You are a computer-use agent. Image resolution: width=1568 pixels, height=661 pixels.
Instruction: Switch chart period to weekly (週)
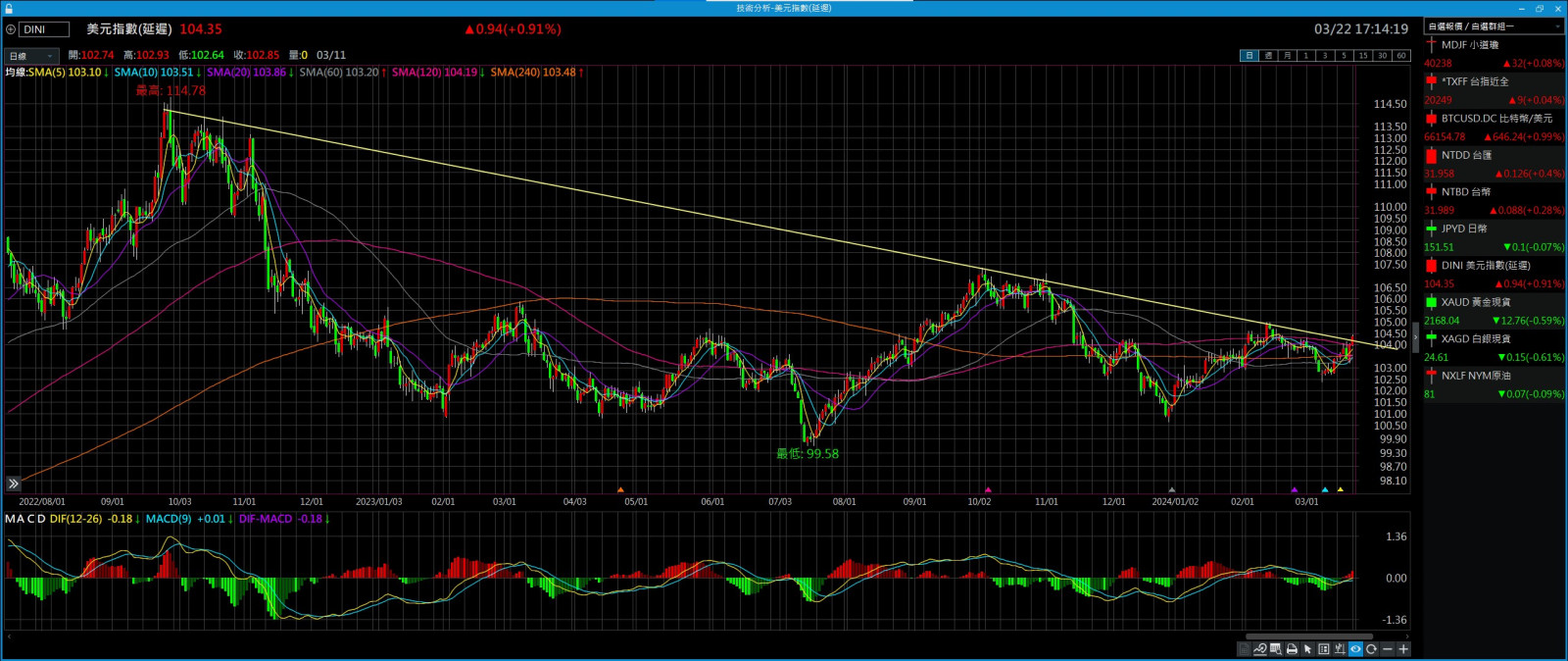point(1268,56)
